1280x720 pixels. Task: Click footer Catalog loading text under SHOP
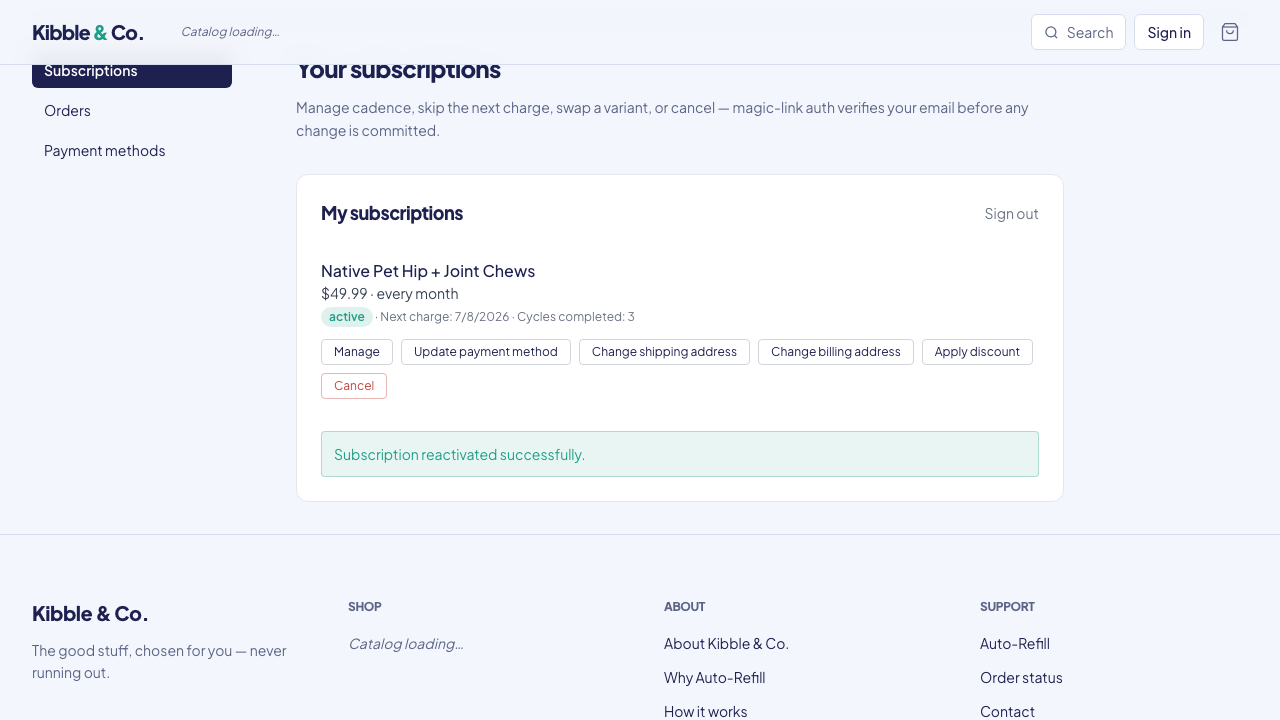pyautogui.click(x=405, y=644)
